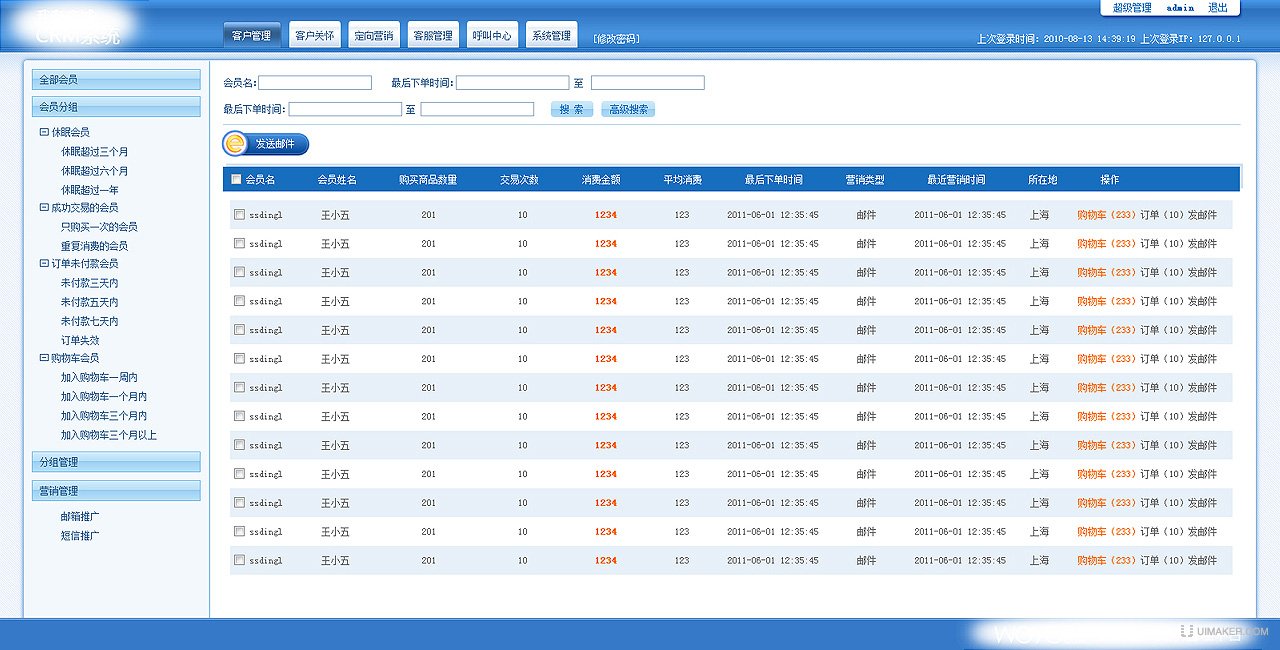Click the 搜索 button

(x=572, y=110)
